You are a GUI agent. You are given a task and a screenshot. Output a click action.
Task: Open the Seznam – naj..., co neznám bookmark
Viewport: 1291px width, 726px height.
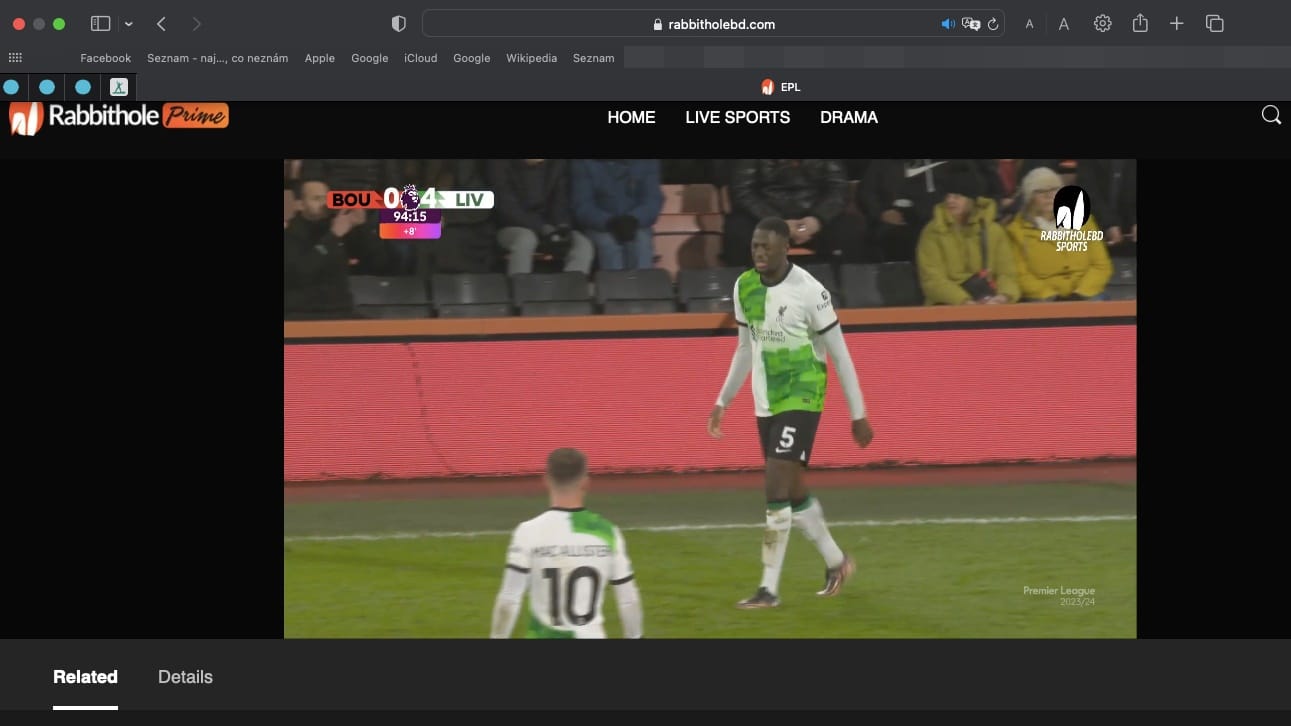(217, 58)
